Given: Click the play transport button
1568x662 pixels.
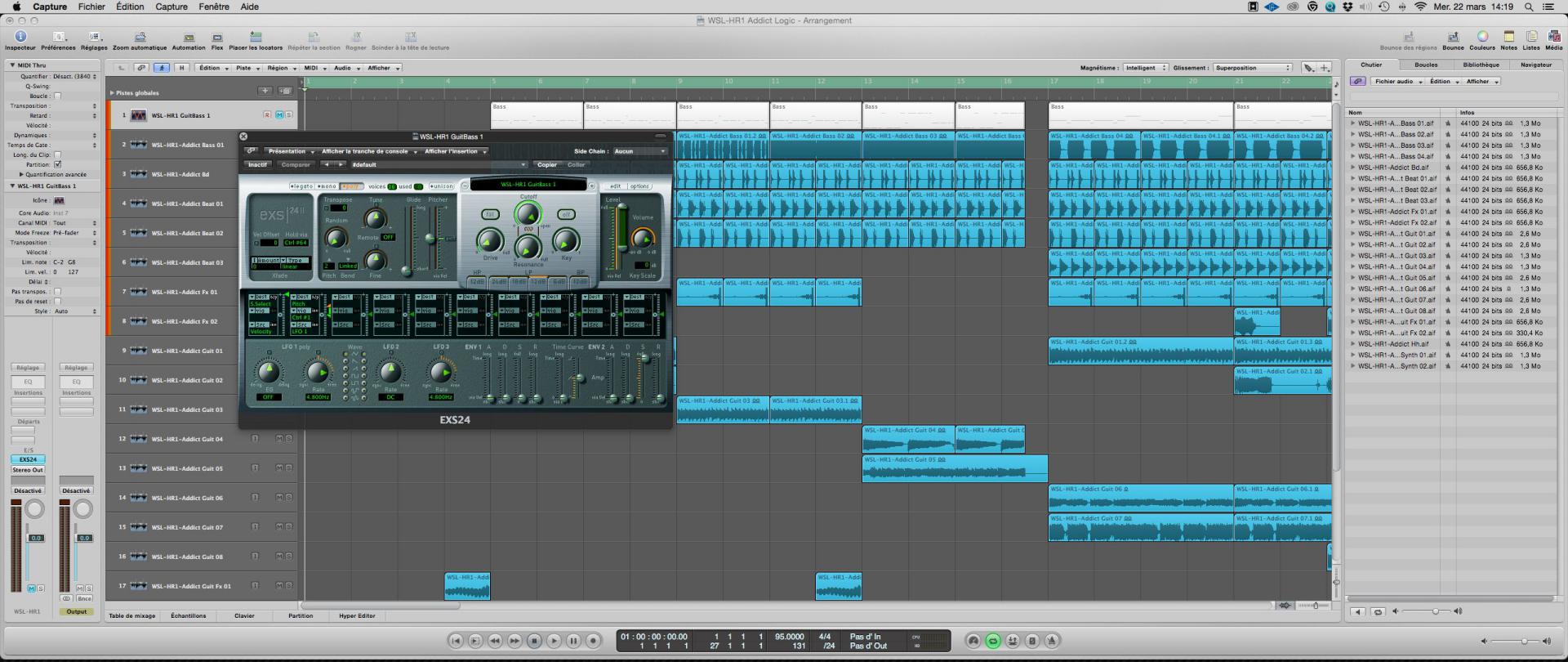Looking at the screenshot, I should (554, 641).
